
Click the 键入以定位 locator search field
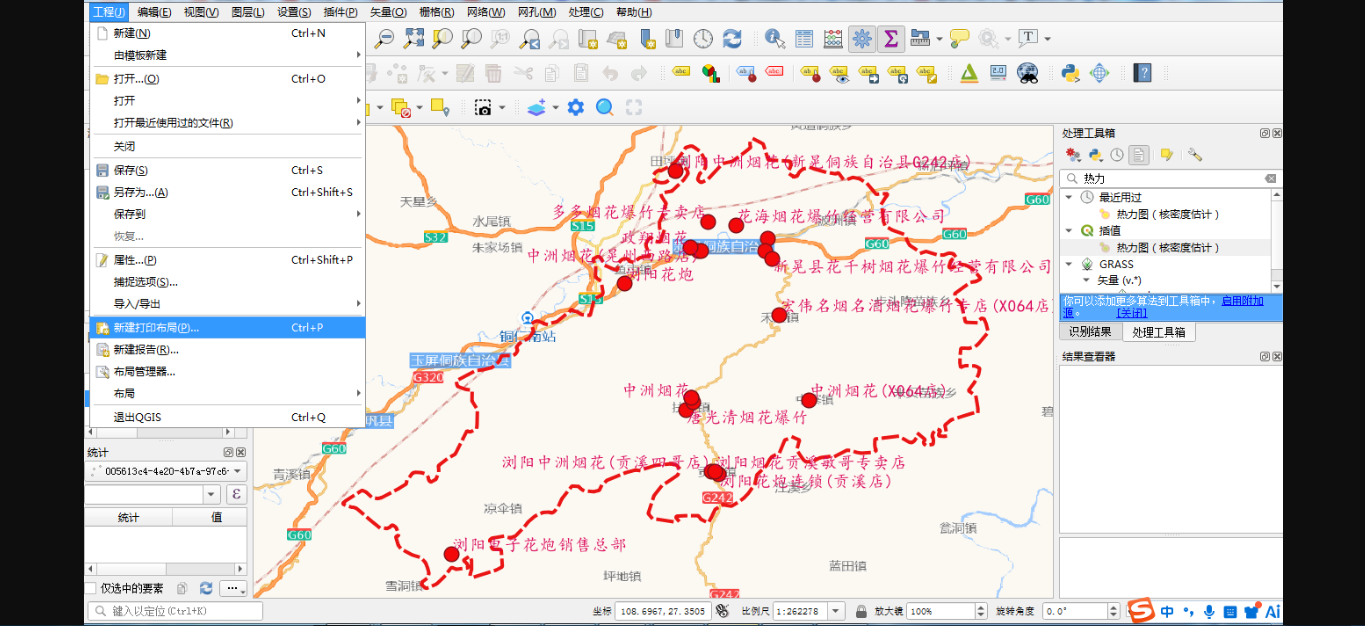(175, 611)
